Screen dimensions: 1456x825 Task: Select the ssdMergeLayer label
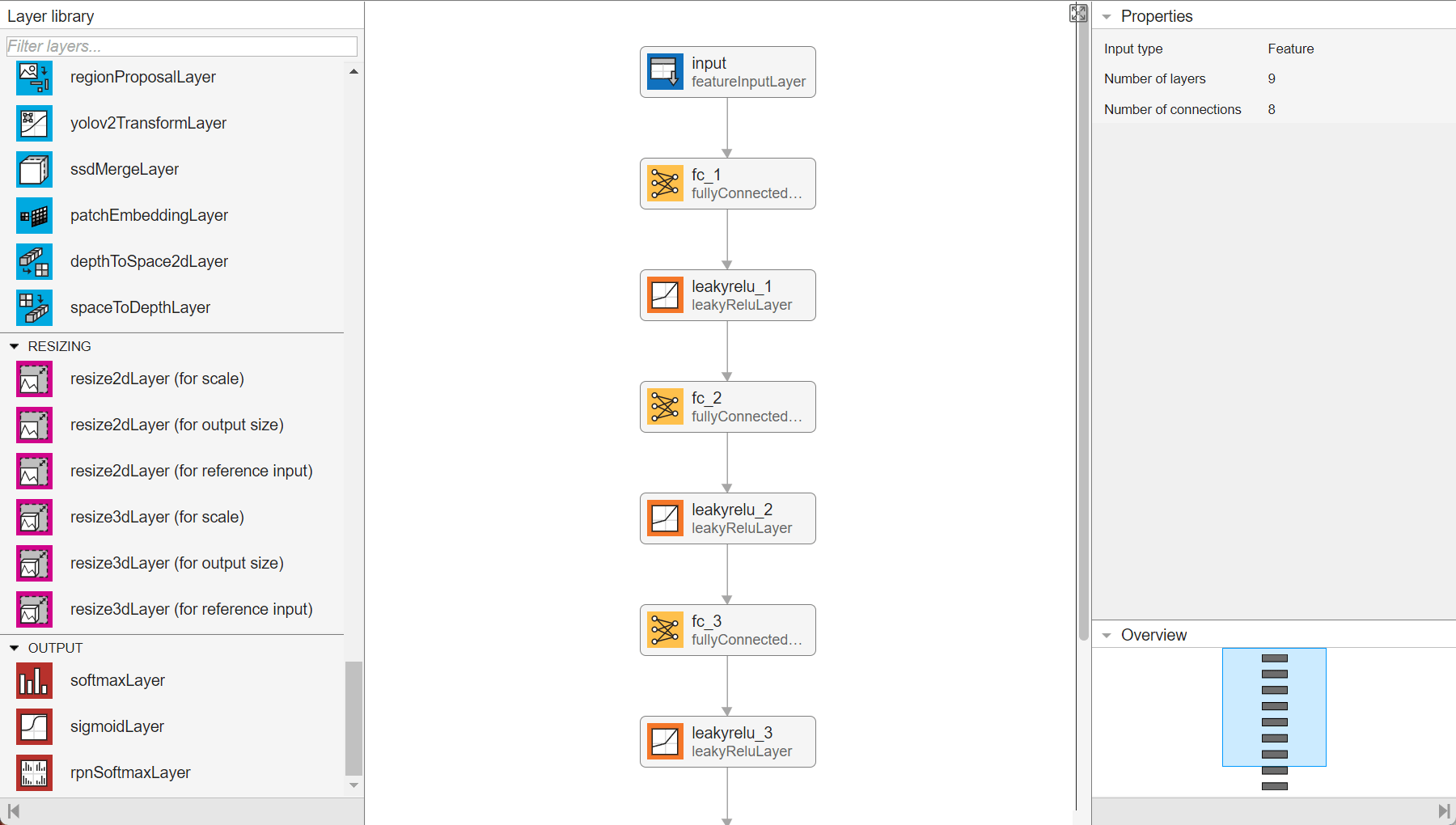pos(125,169)
